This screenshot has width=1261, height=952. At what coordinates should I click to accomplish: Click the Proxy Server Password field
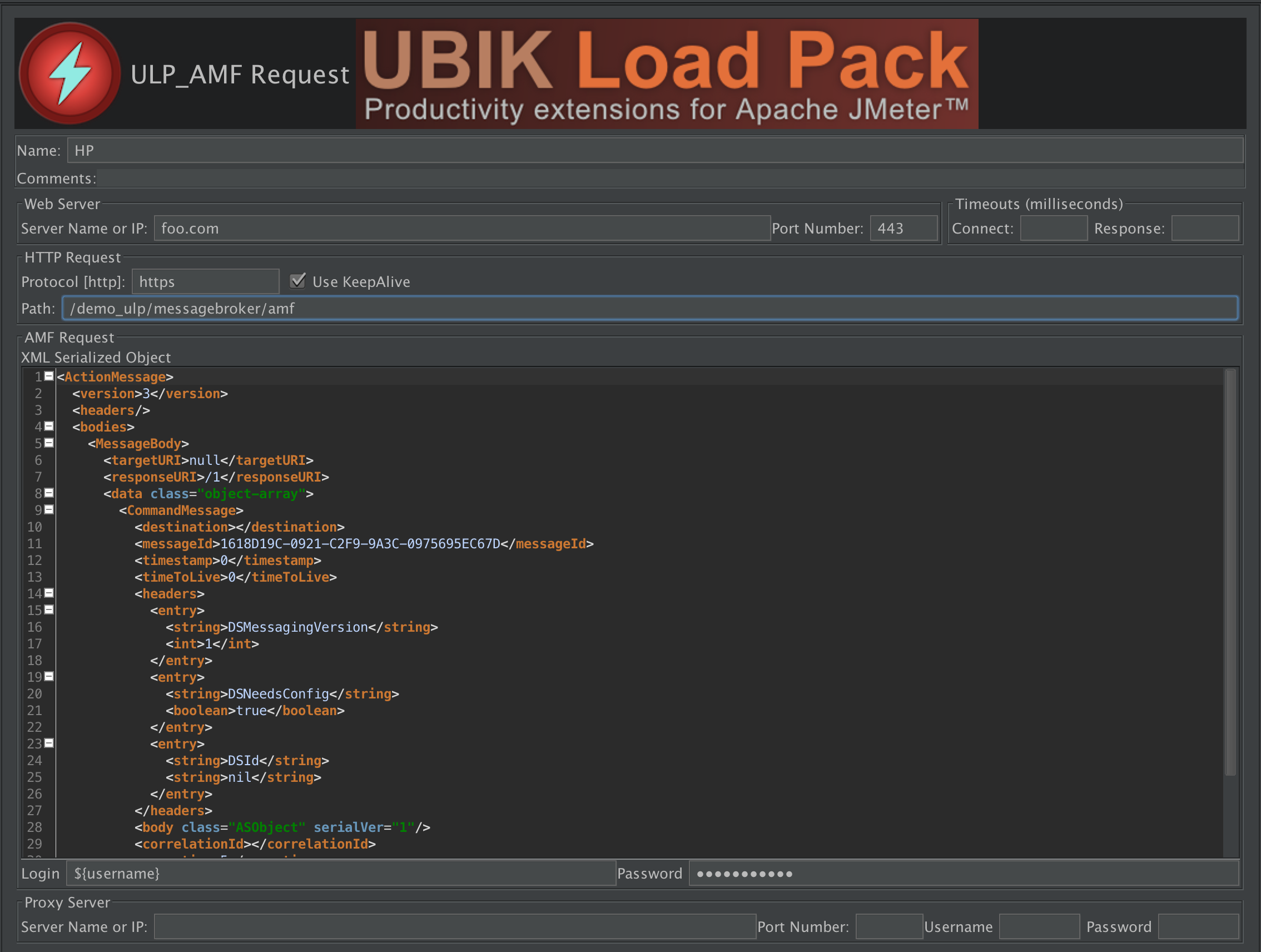tap(1198, 927)
